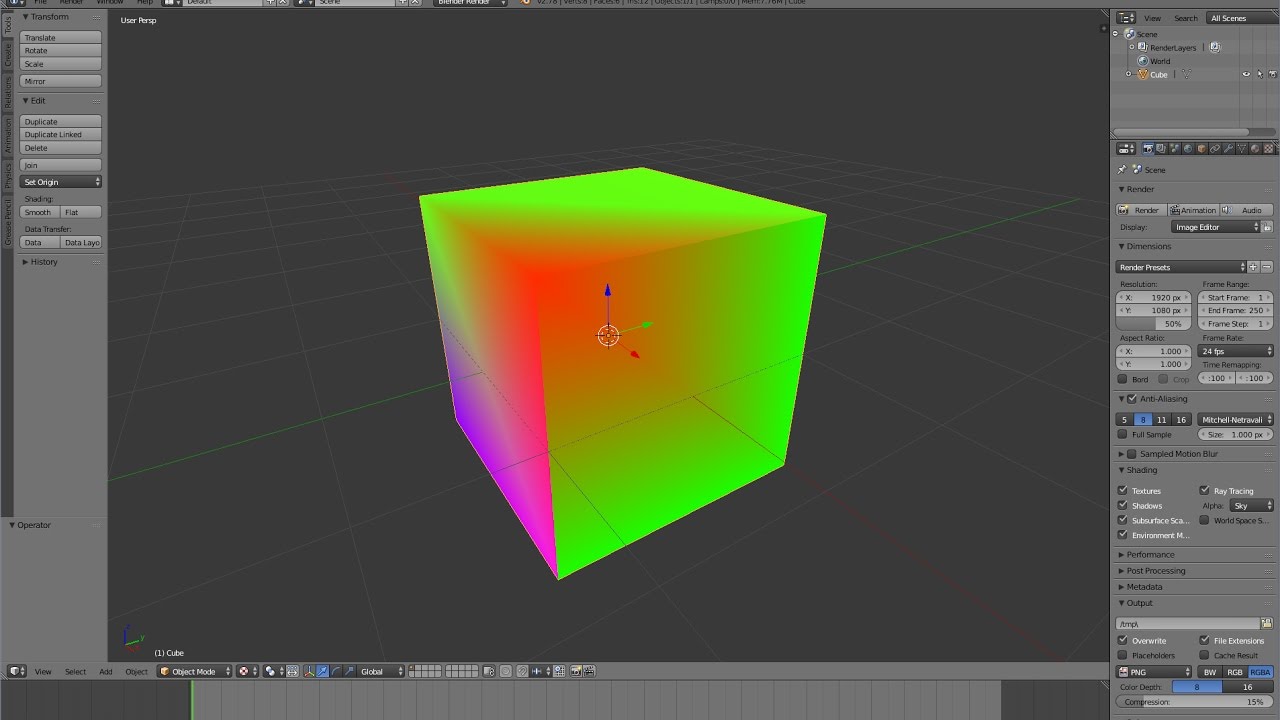This screenshot has height=720, width=1280.
Task: Toggle the Anti-Aliasing checkbox
Action: pyautogui.click(x=1132, y=399)
